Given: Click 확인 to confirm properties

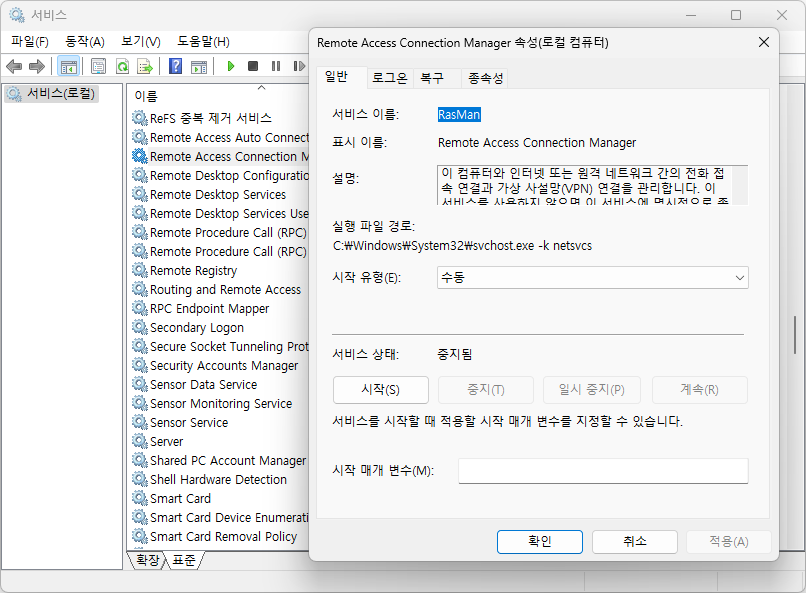Looking at the screenshot, I should 540,542.
